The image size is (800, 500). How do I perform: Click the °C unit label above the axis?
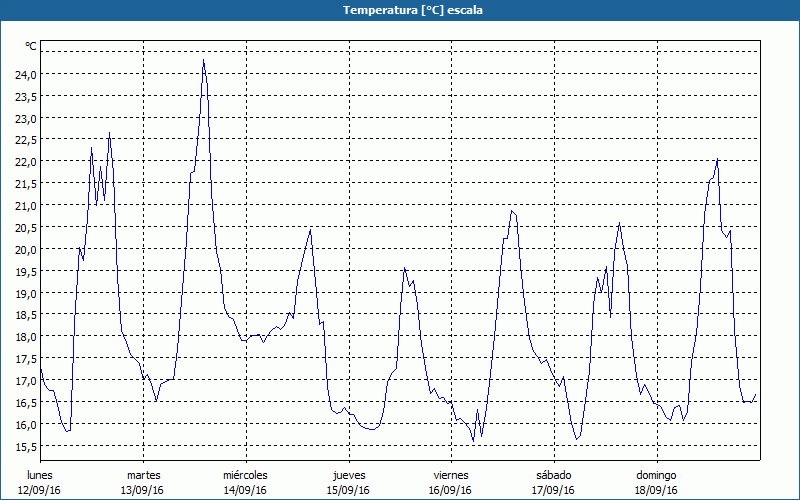tap(31, 47)
